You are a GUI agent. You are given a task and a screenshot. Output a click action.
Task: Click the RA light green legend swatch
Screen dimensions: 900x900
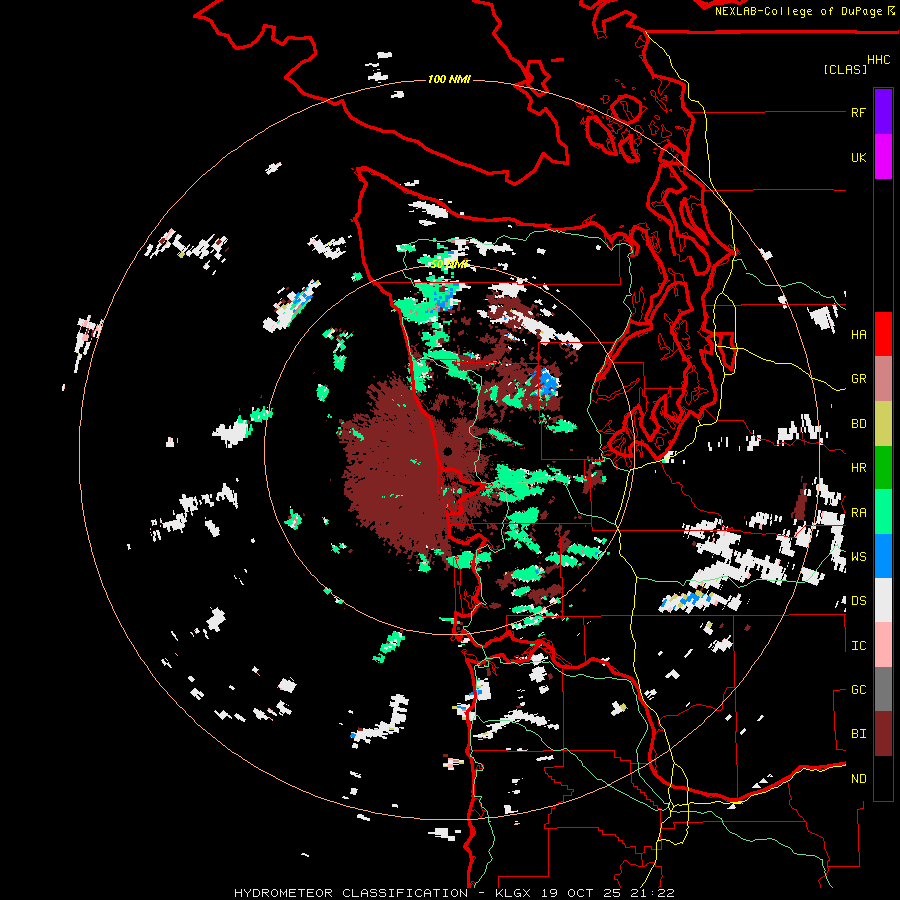tap(883, 511)
